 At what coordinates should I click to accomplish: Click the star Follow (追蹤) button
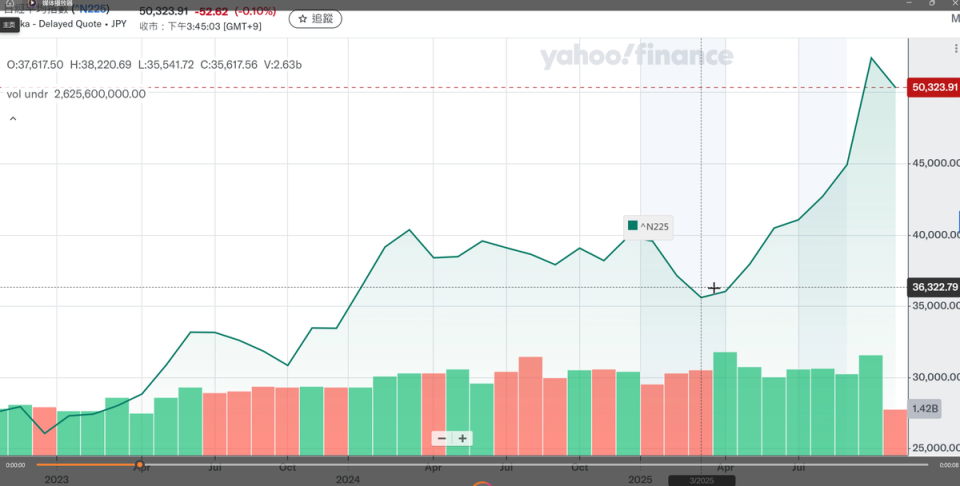315,18
